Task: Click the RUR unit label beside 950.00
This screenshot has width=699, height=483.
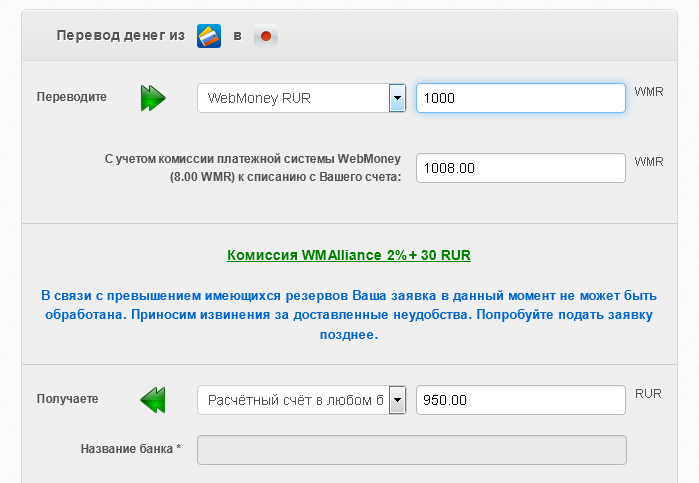Action: tap(648, 394)
